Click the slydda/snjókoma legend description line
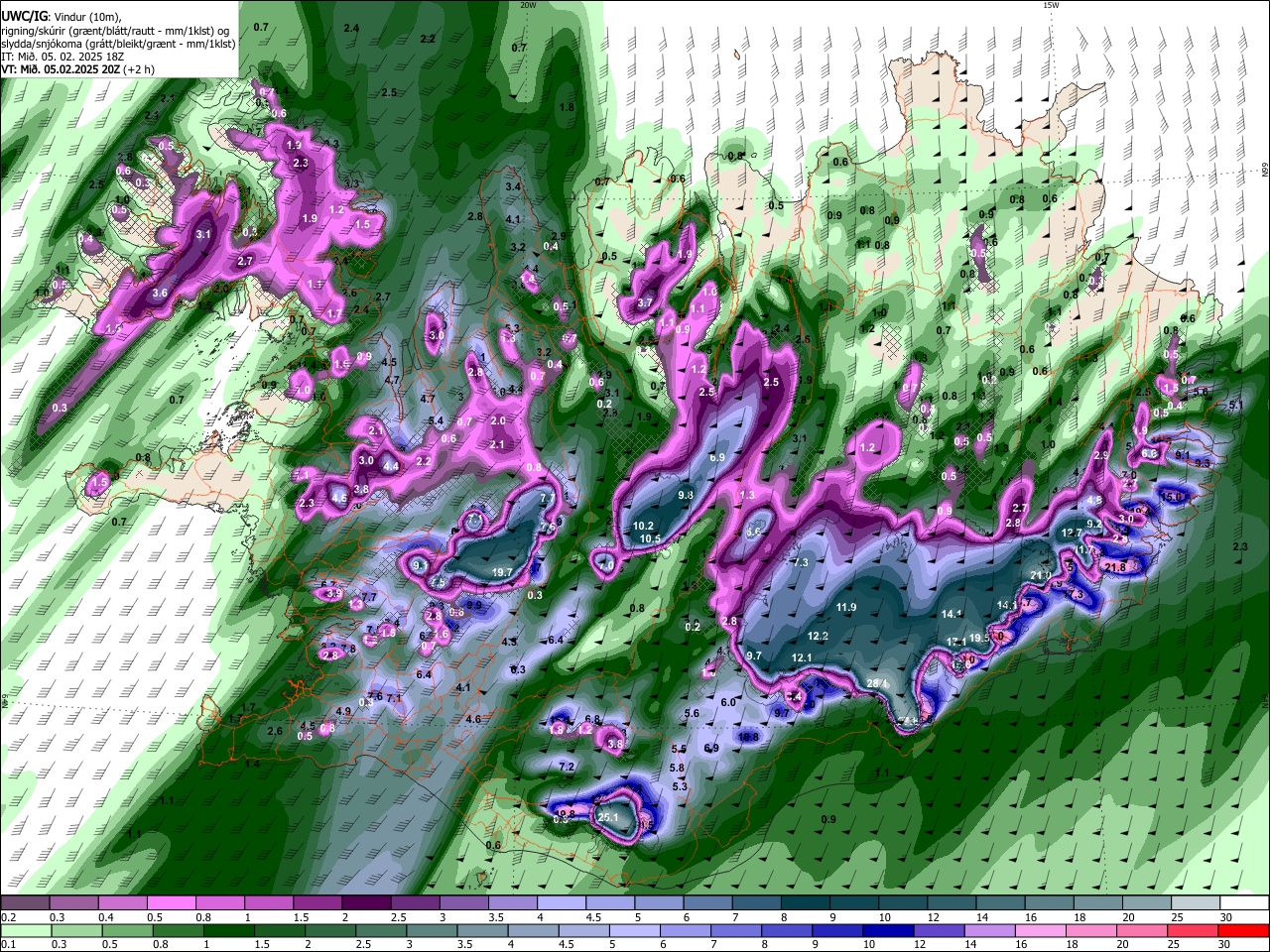Viewport: 1270px width, 952px height. [118, 44]
